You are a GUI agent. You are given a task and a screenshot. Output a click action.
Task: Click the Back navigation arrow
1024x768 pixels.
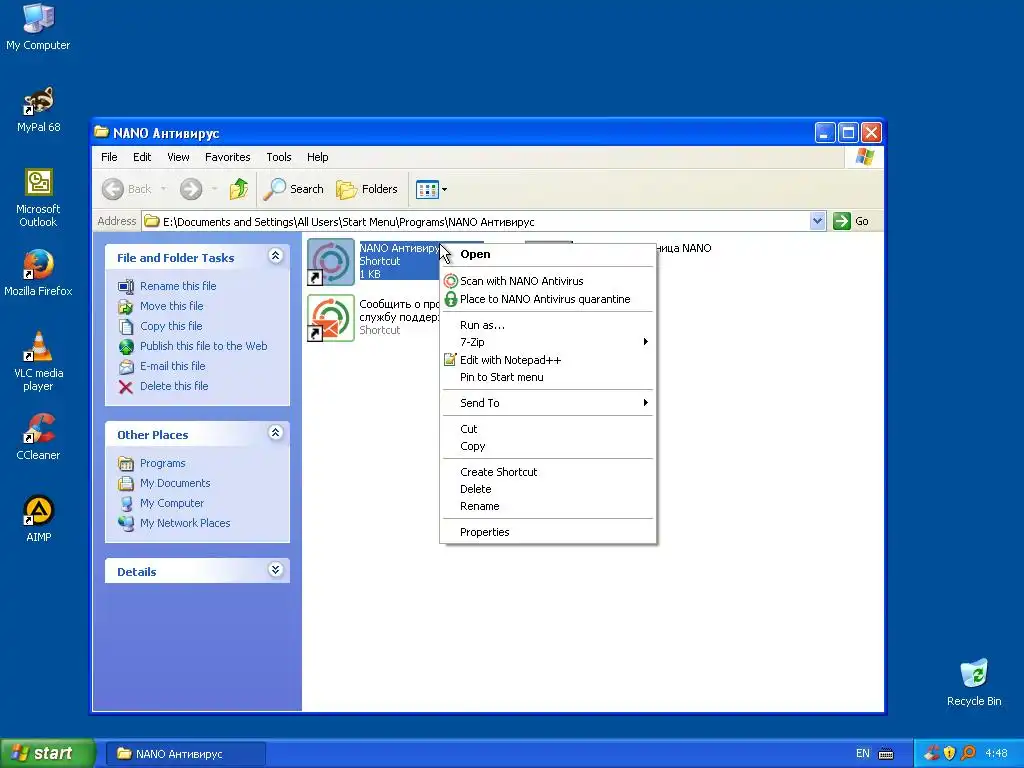[x=112, y=189]
